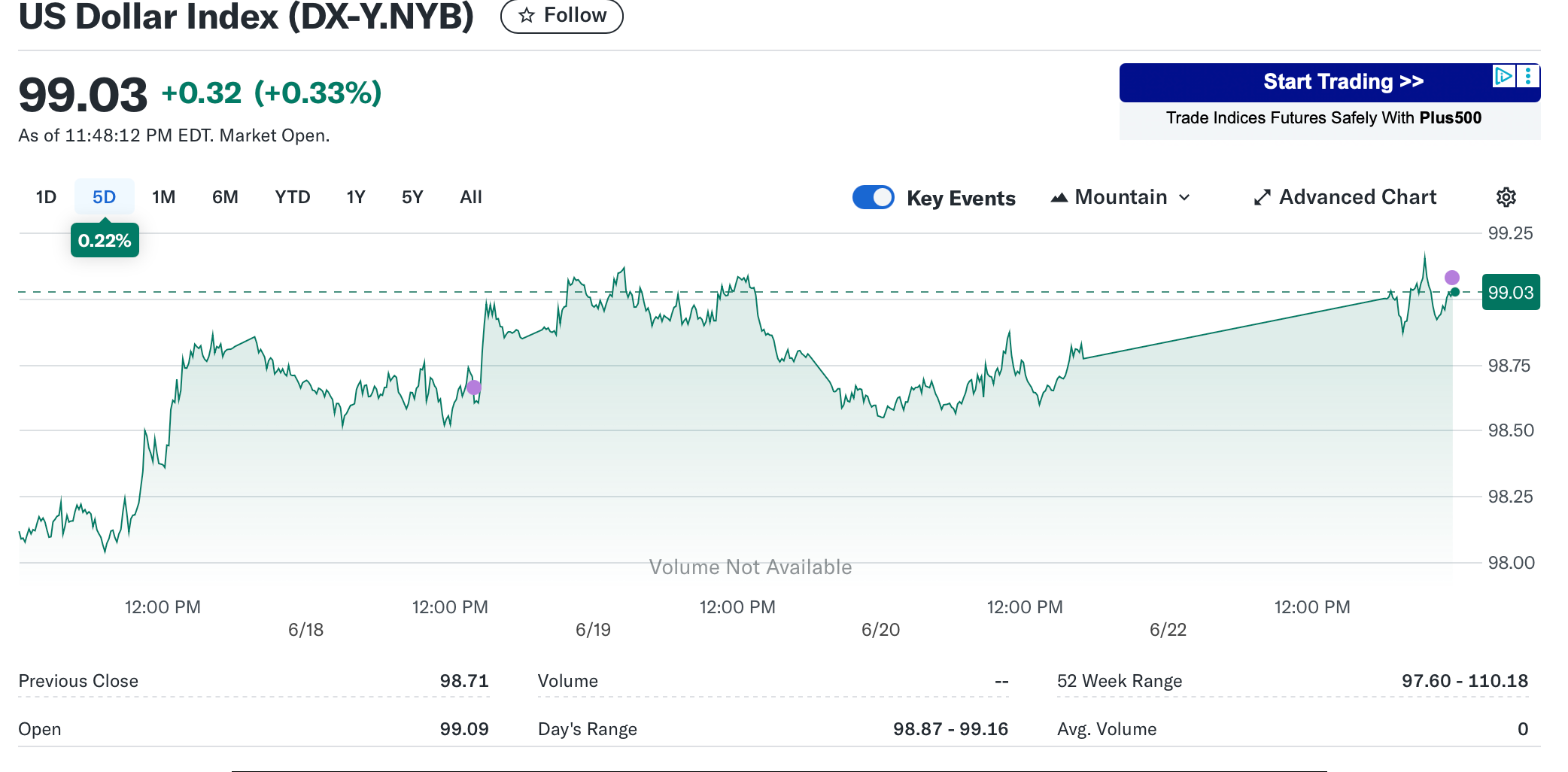Image resolution: width=1568 pixels, height=772 pixels.
Task: Click the Avg. Volume label
Action: [1107, 729]
